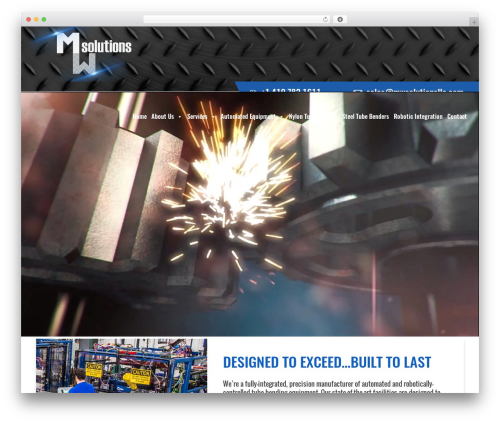Image resolution: width=500 pixels, height=423 pixels.
Task: Expand the About Us dropdown arrow
Action: (180, 117)
